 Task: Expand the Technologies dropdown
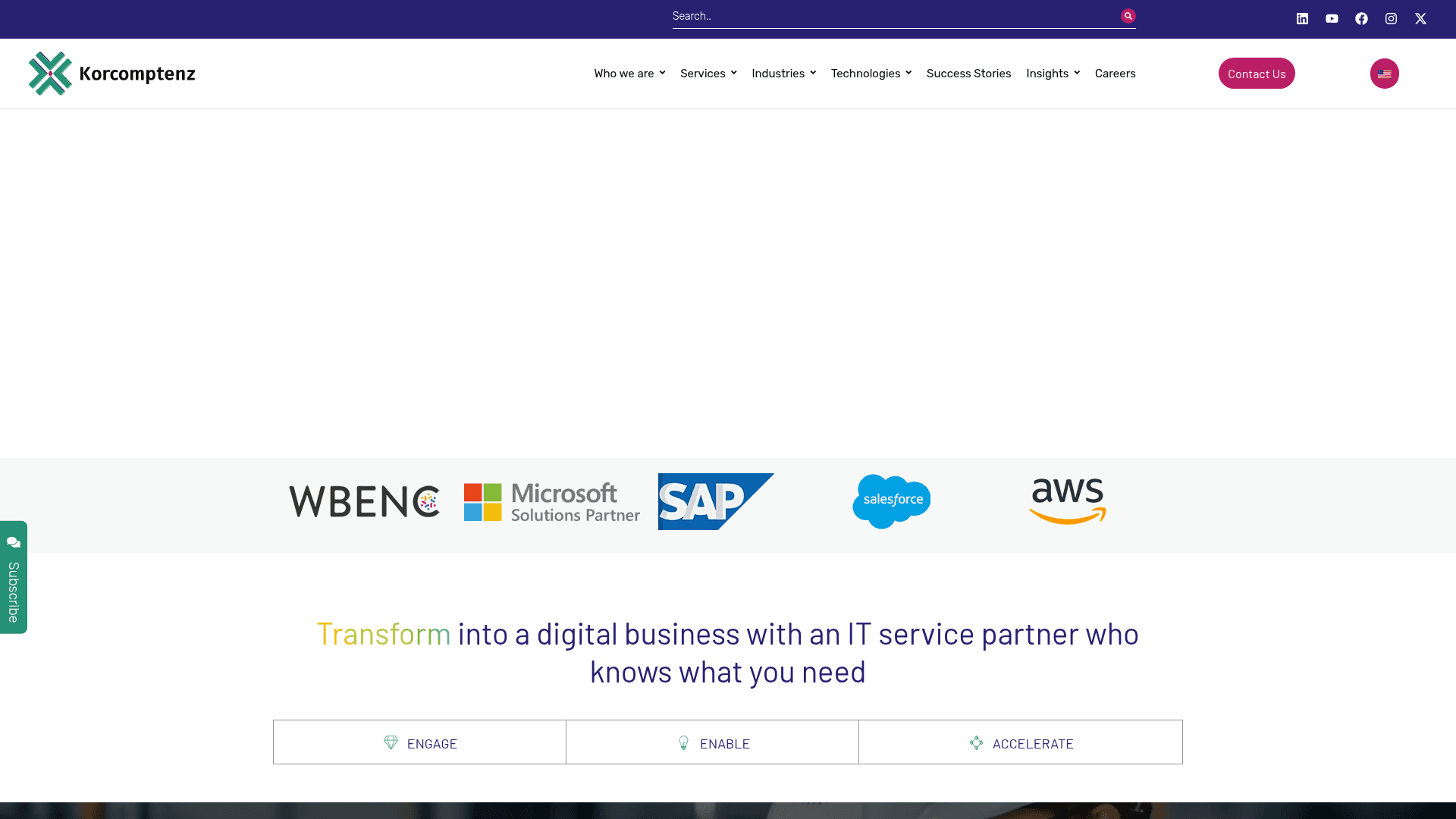(865, 73)
